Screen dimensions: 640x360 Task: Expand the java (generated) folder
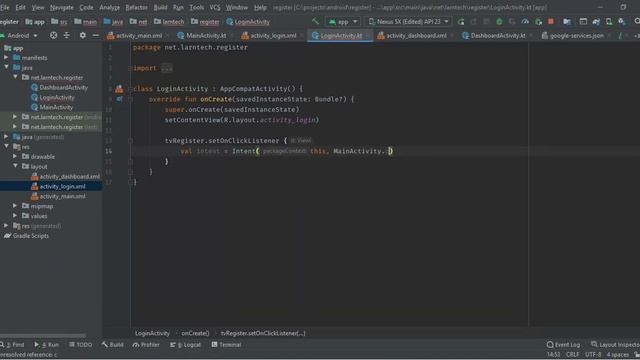(6, 137)
